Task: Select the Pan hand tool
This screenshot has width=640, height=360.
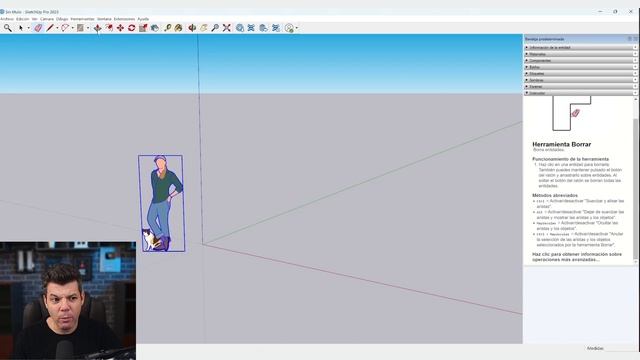Action: pyautogui.click(x=203, y=28)
